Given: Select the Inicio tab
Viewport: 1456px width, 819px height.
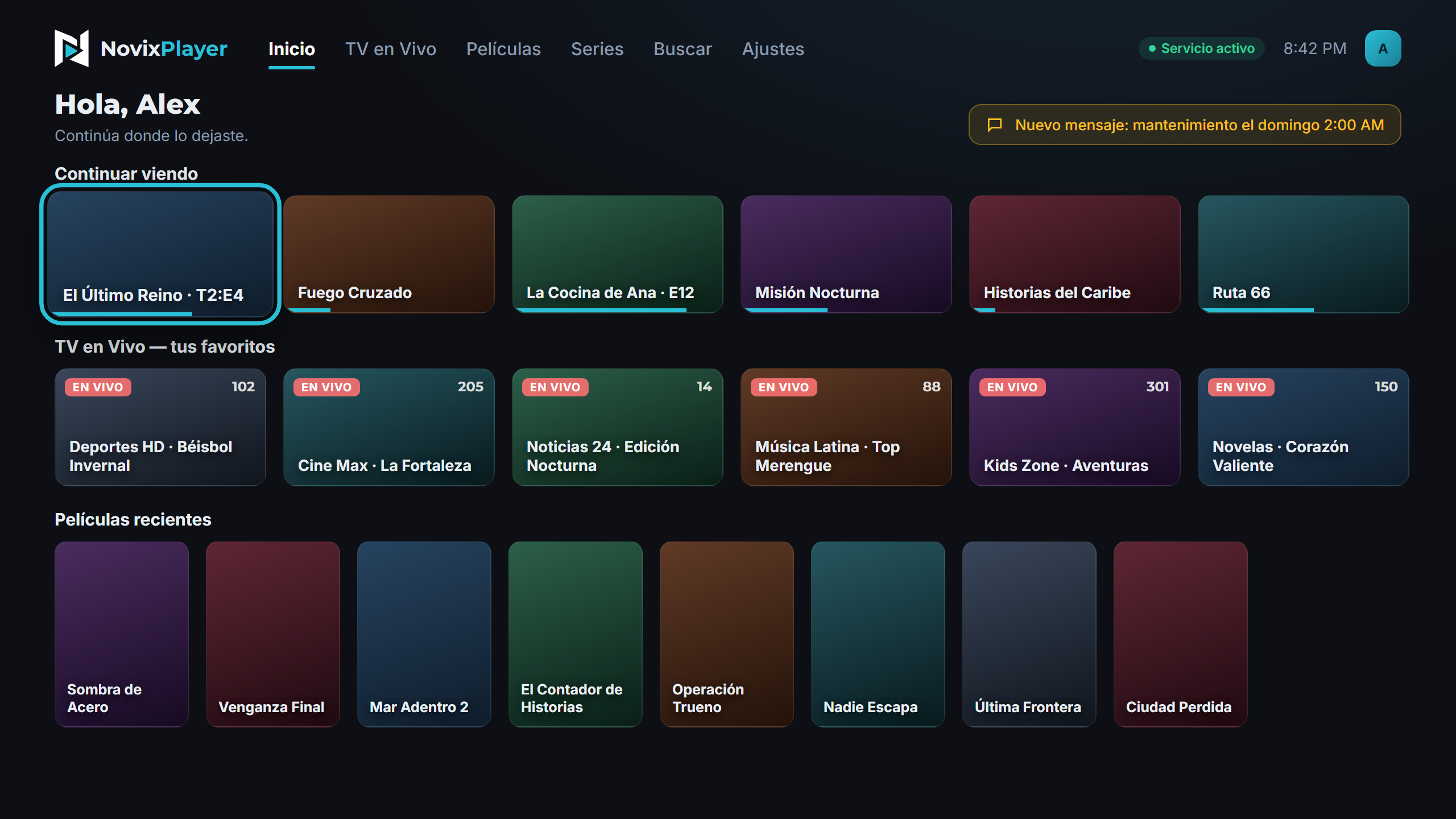Looking at the screenshot, I should [x=291, y=49].
